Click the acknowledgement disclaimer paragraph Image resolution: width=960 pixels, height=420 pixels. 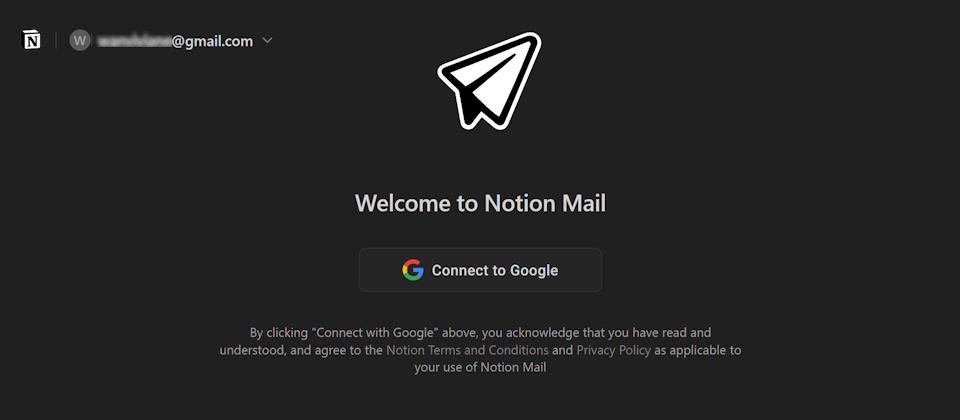[x=480, y=350]
